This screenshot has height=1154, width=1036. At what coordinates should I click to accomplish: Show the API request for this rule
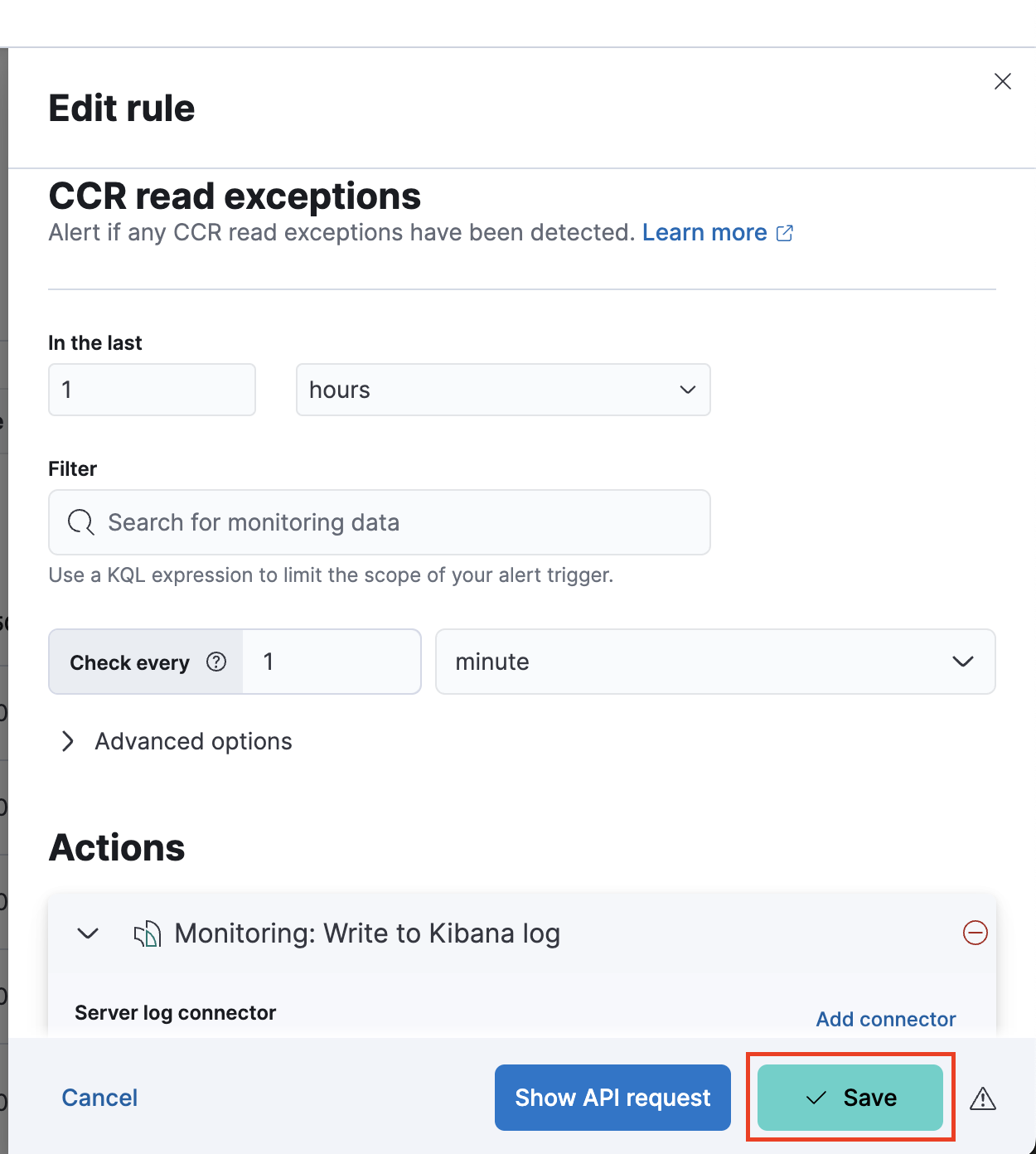(x=612, y=1097)
